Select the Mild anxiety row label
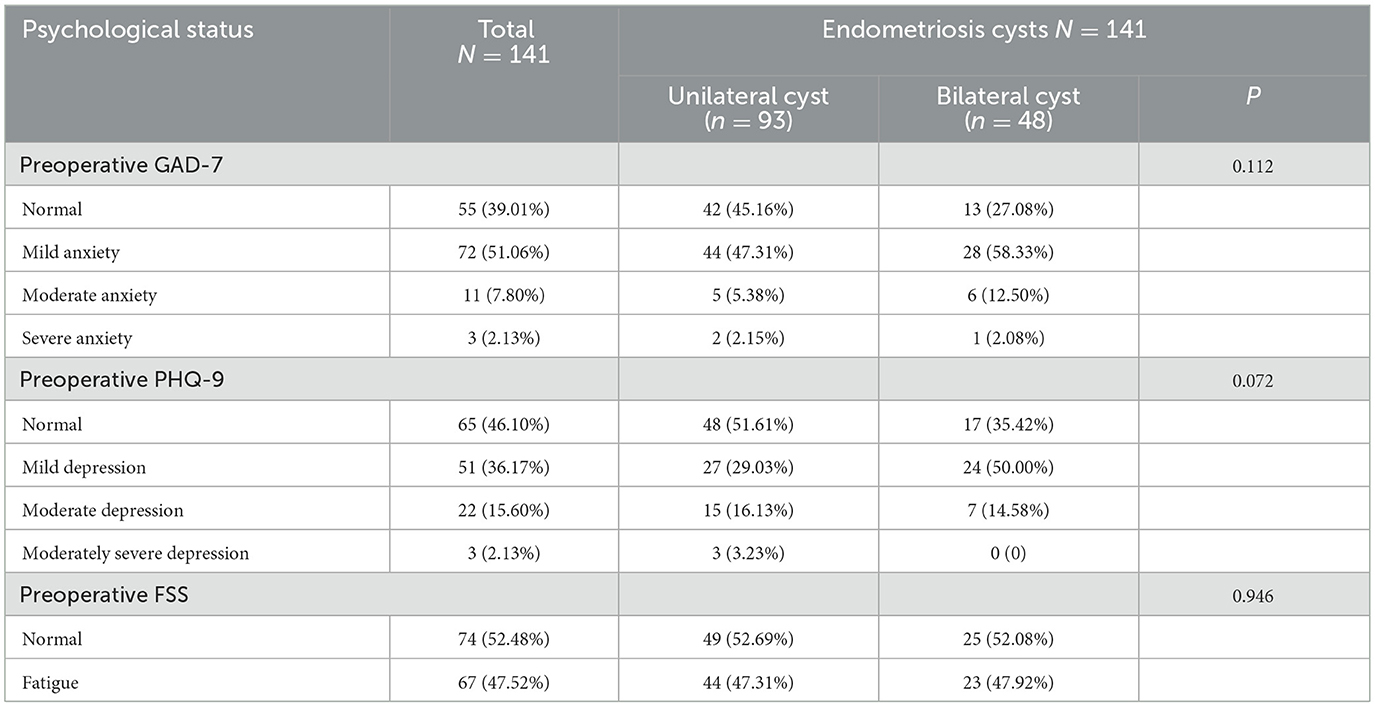The height and width of the screenshot is (707, 1375). pyautogui.click(x=70, y=253)
